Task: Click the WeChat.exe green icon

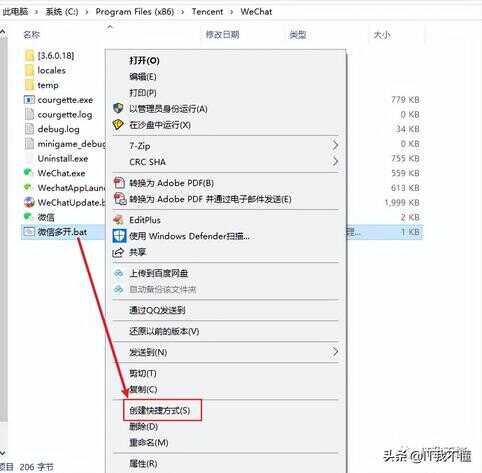Action: pos(28,172)
